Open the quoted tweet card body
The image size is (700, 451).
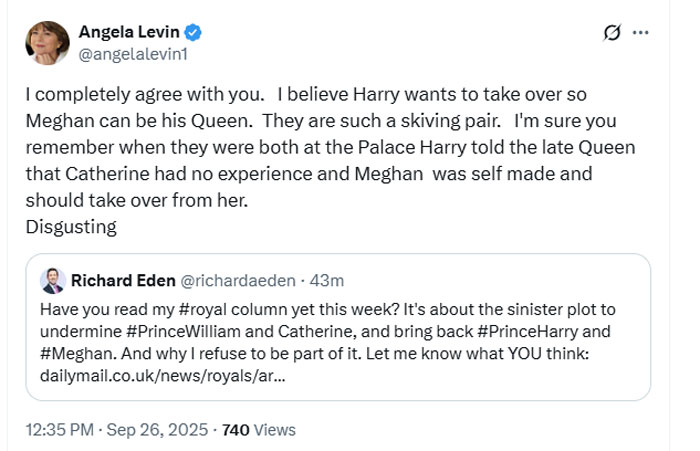pyautogui.click(x=338, y=327)
